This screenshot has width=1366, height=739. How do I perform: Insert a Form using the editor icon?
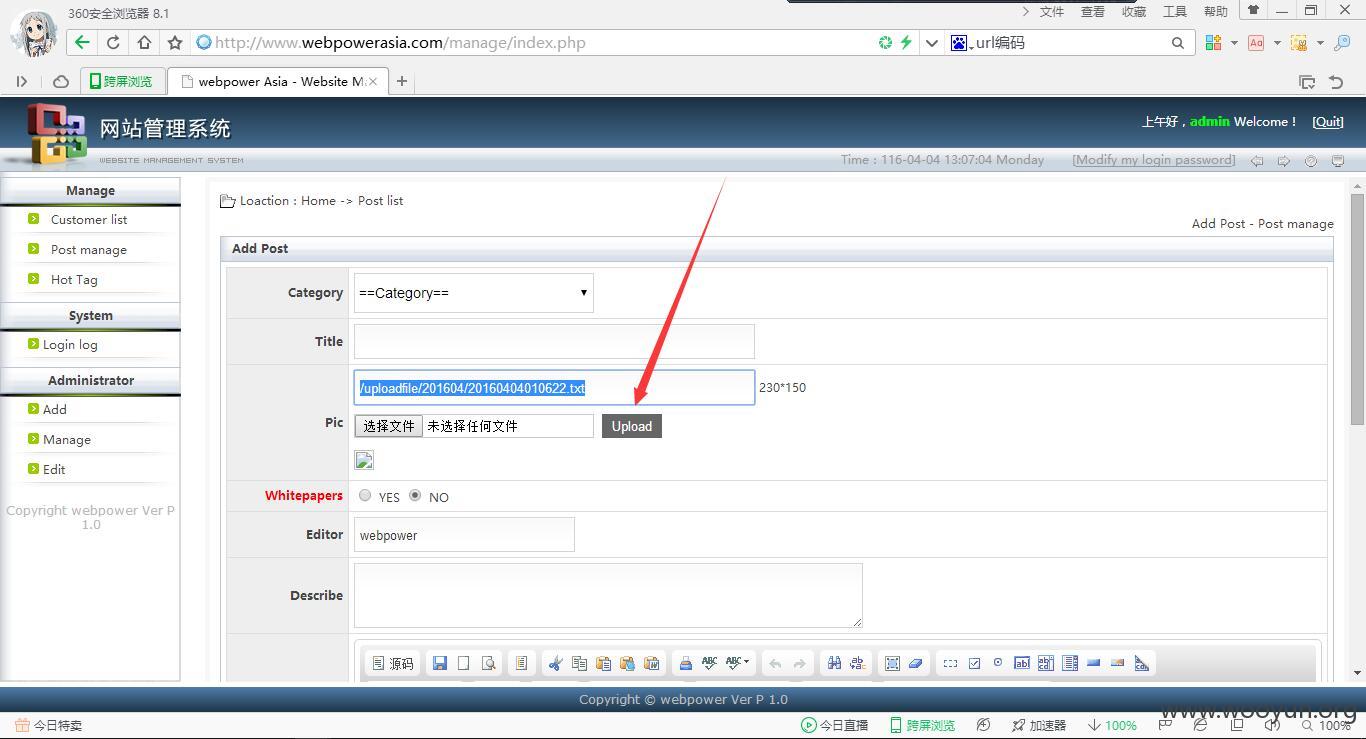pos(950,663)
